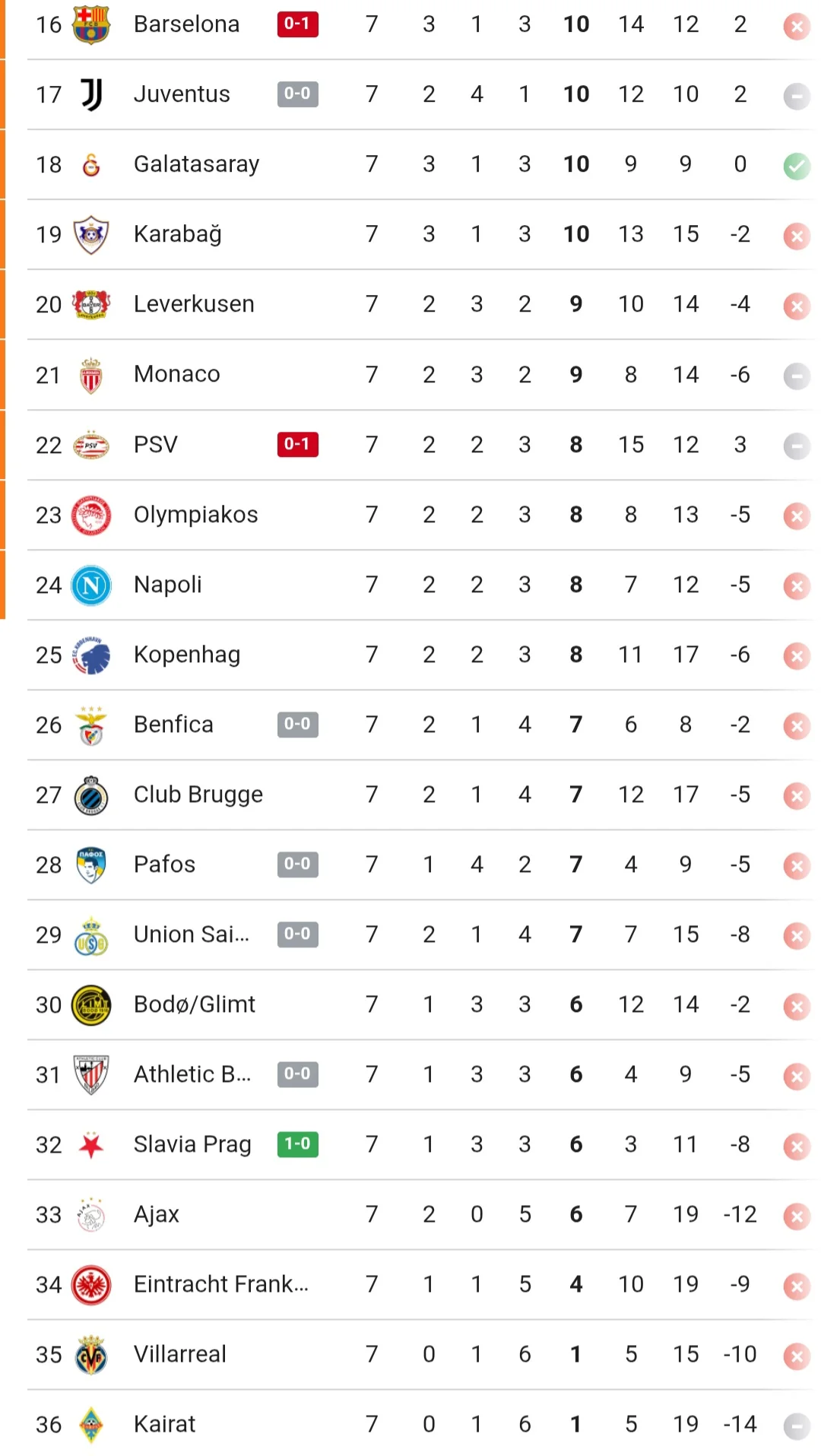This screenshot has width=821, height=1456.
Task: Click Monaco's grey draw form indicator
Action: click(797, 376)
